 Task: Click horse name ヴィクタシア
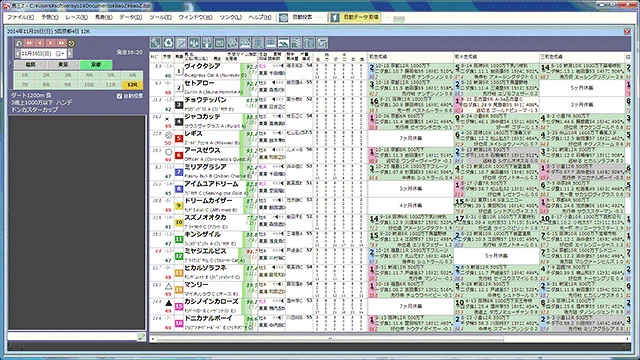pyautogui.click(x=202, y=67)
